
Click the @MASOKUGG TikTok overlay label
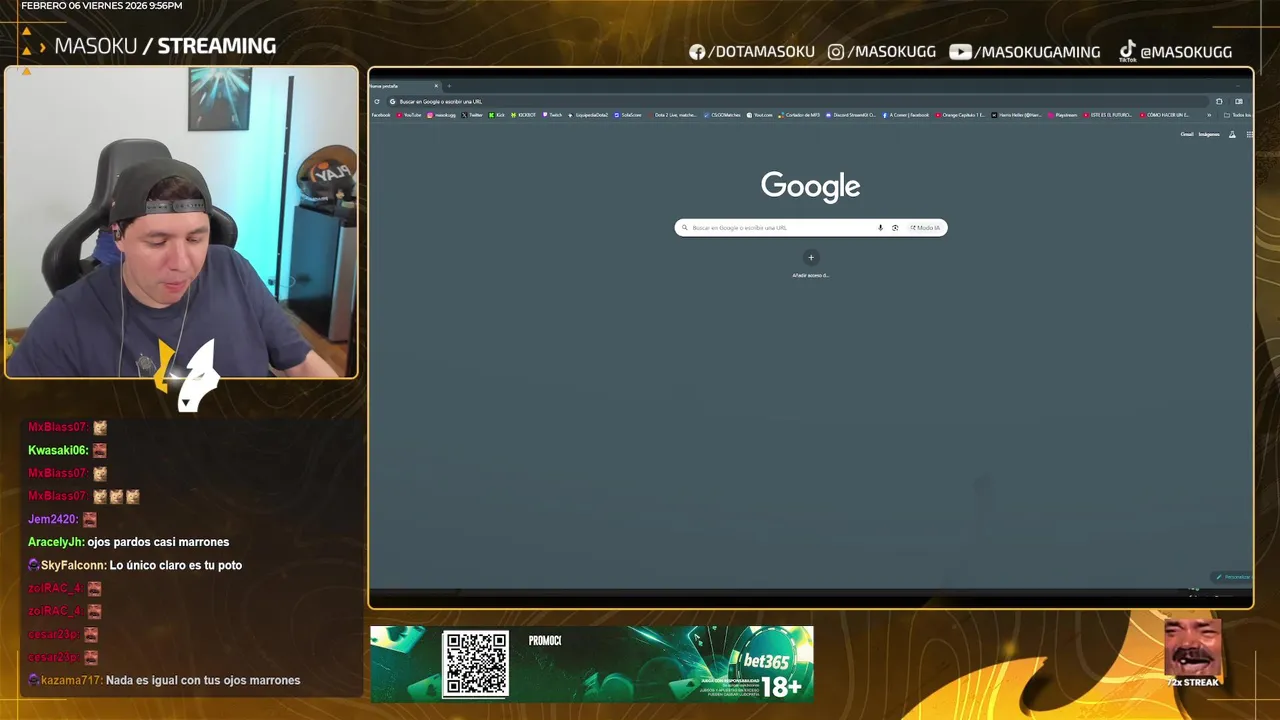click(x=1175, y=52)
